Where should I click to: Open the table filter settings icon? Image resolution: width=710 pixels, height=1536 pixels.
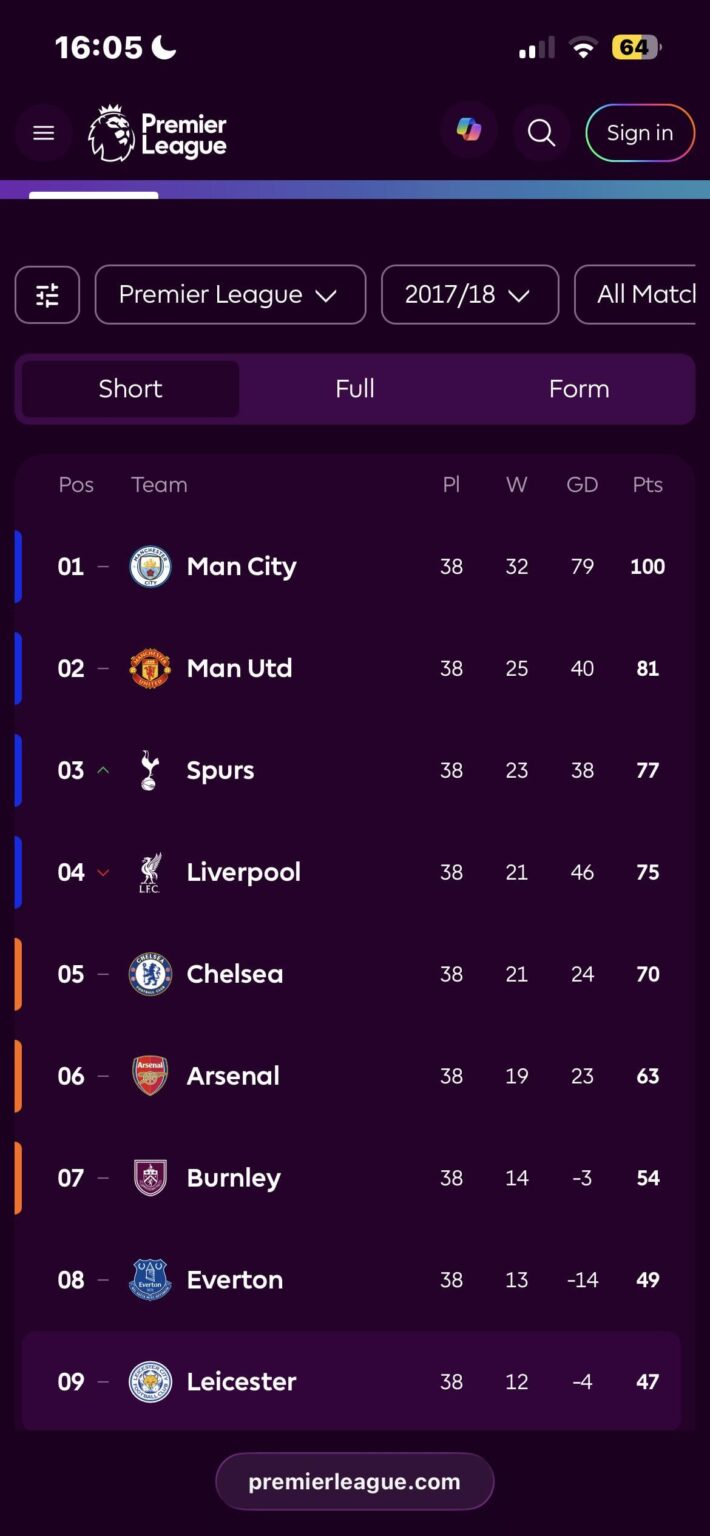coord(46,294)
